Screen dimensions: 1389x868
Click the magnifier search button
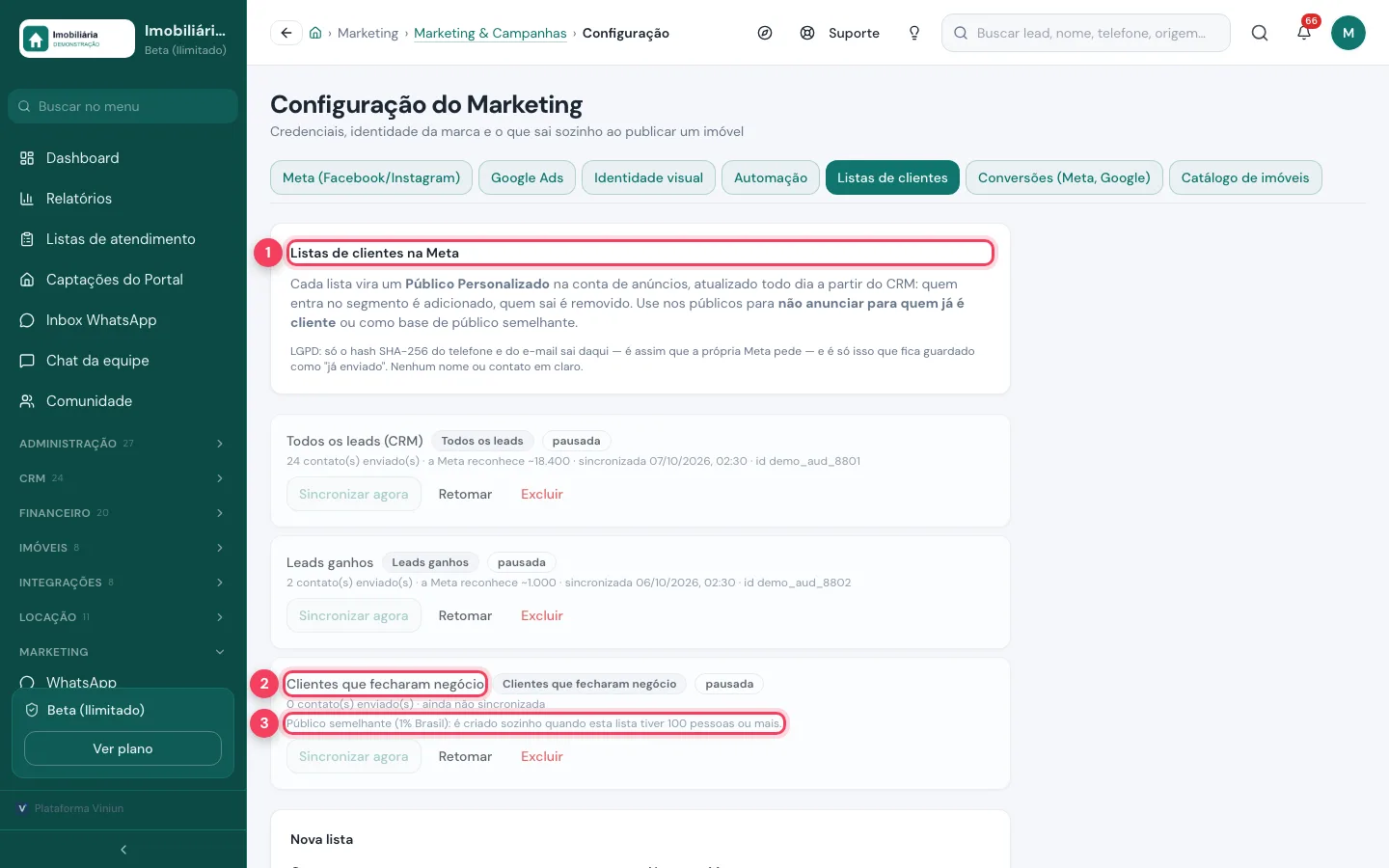[1260, 33]
